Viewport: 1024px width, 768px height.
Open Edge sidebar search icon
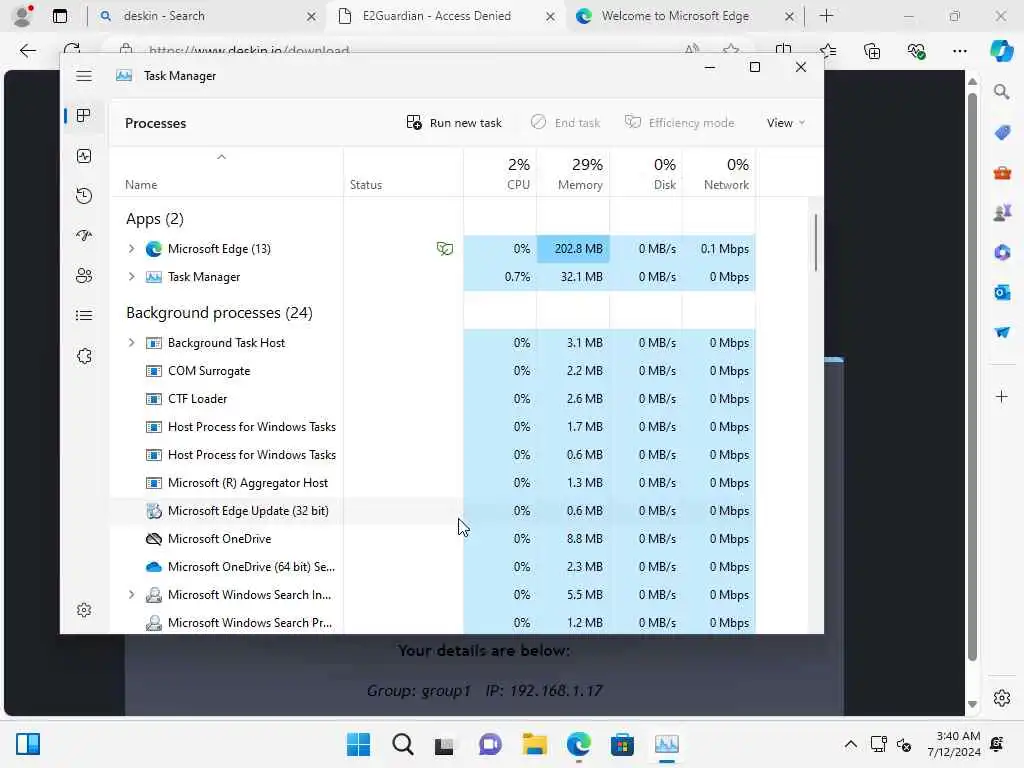[x=1001, y=92]
